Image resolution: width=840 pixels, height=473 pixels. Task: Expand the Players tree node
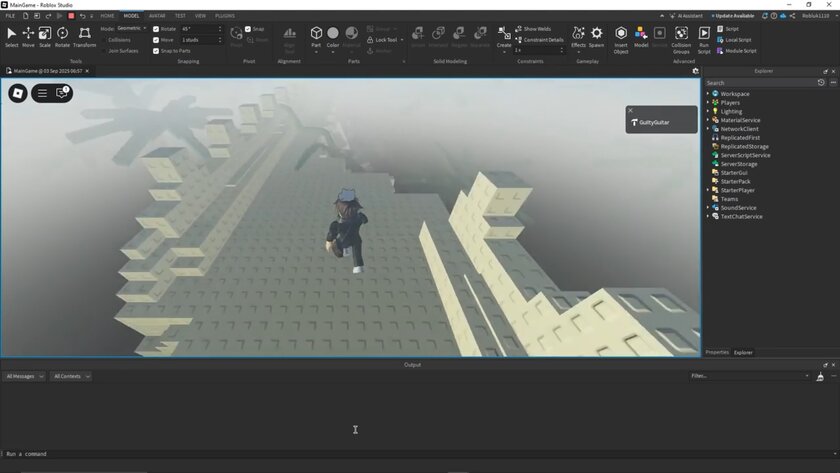708,102
